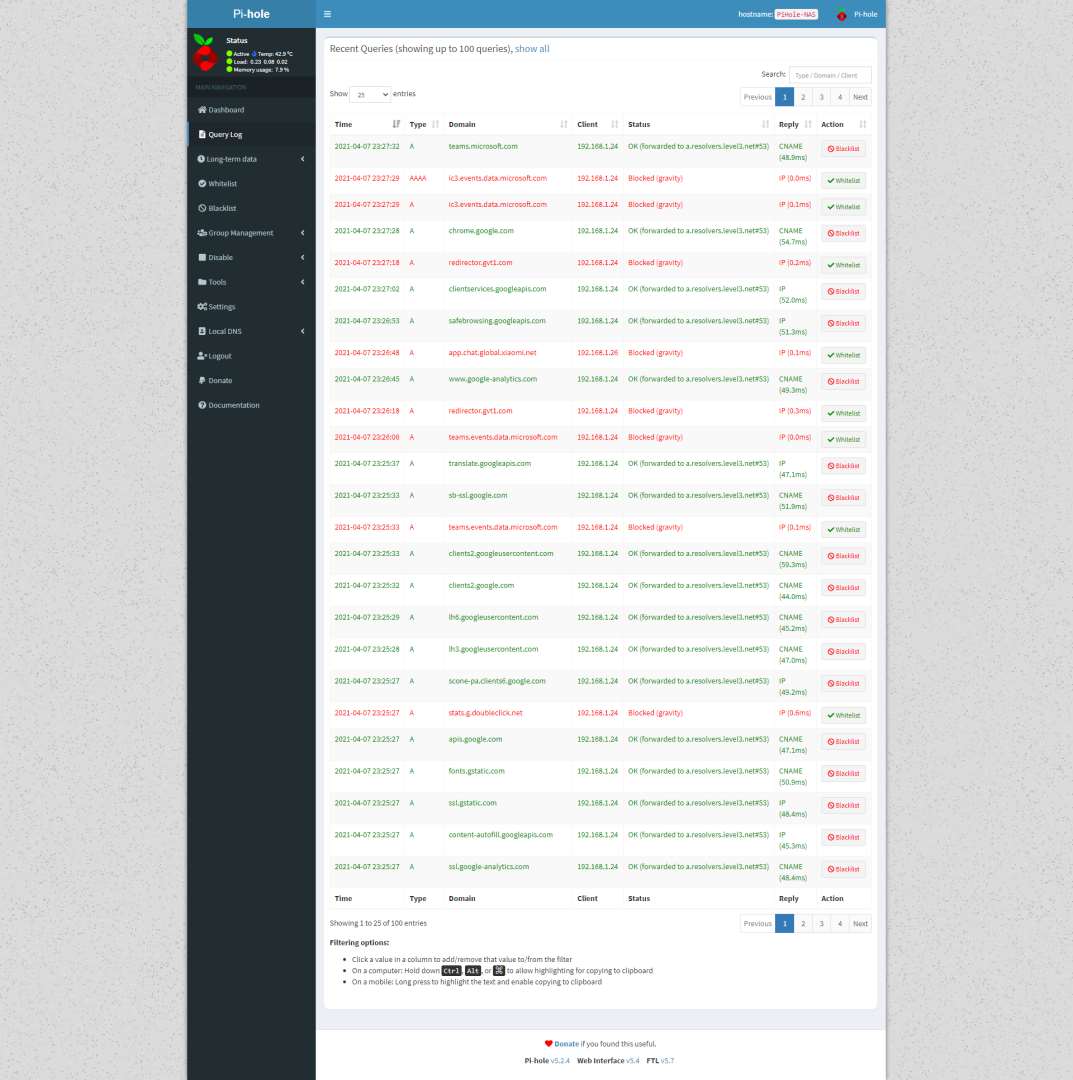Blacklist clientservices.googleapis.com
1073x1080 pixels.
click(x=843, y=291)
